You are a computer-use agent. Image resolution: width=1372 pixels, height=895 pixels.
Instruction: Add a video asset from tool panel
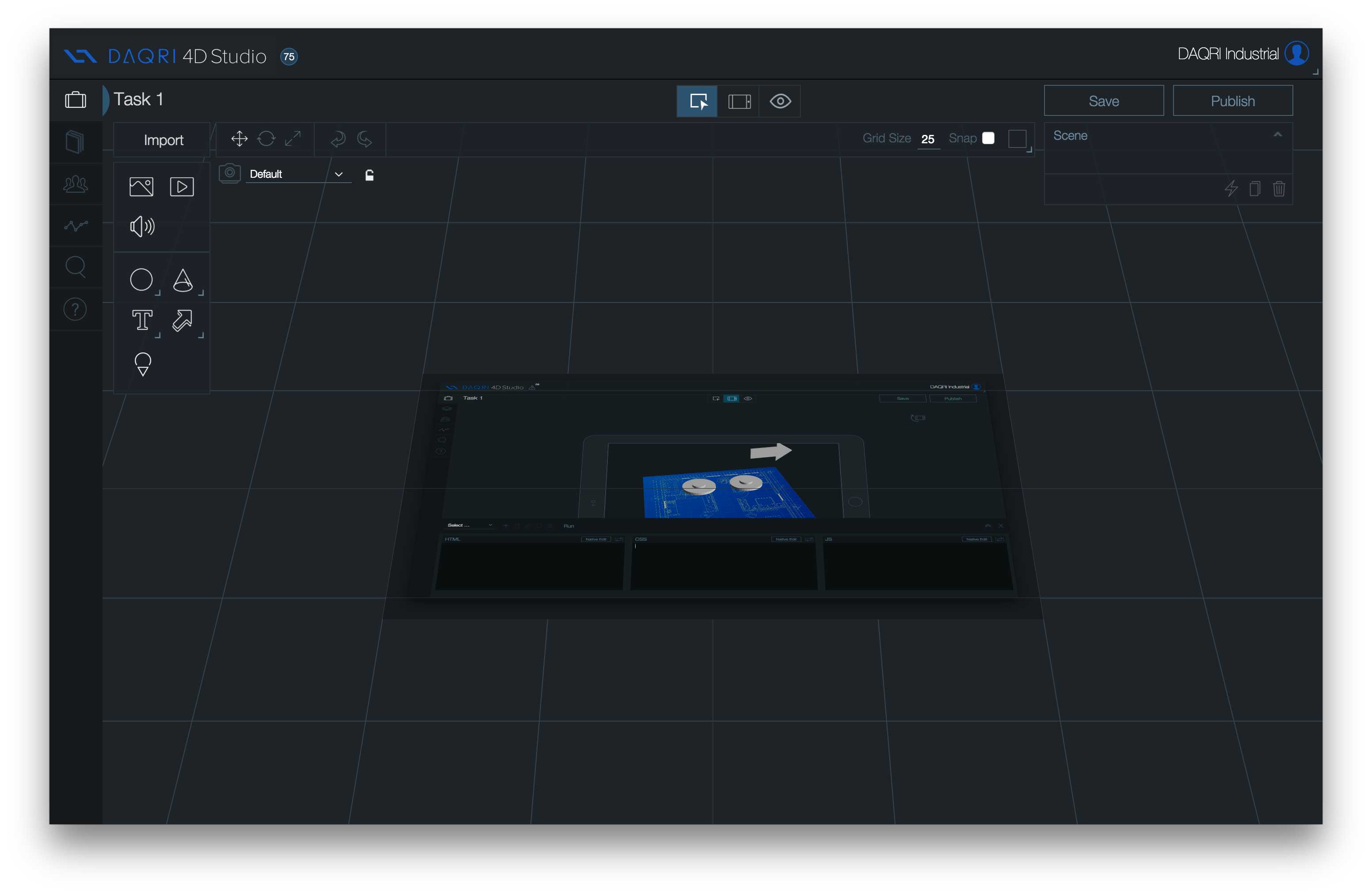pos(182,187)
